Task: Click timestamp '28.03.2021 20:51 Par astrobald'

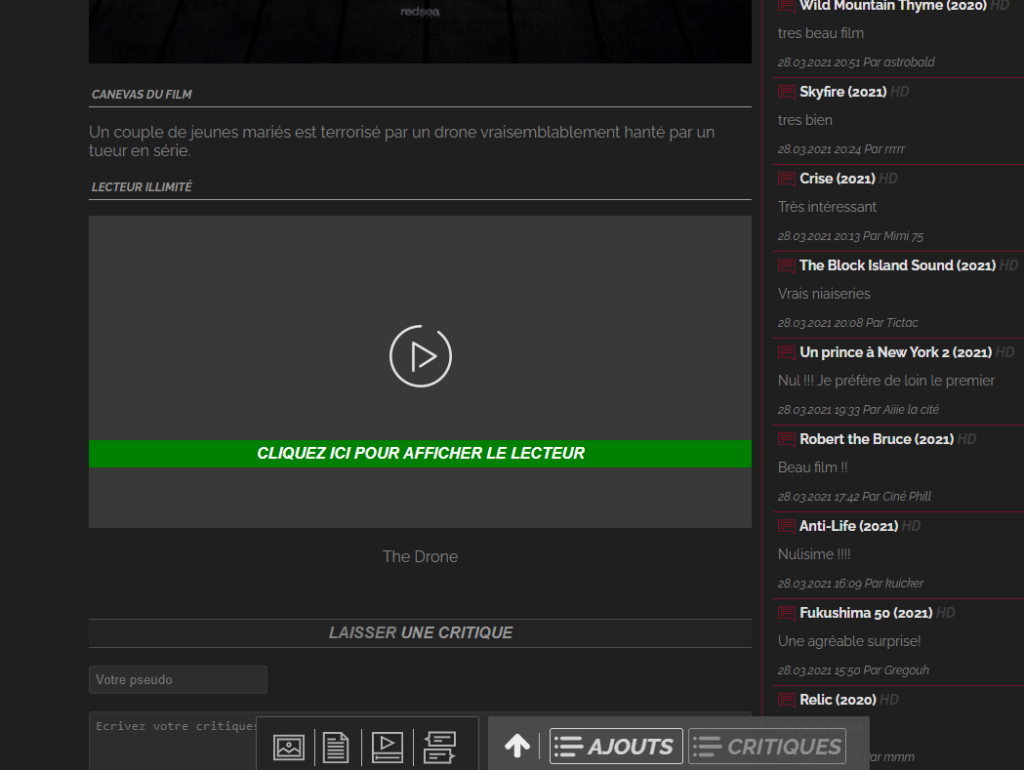Action: pos(856,62)
